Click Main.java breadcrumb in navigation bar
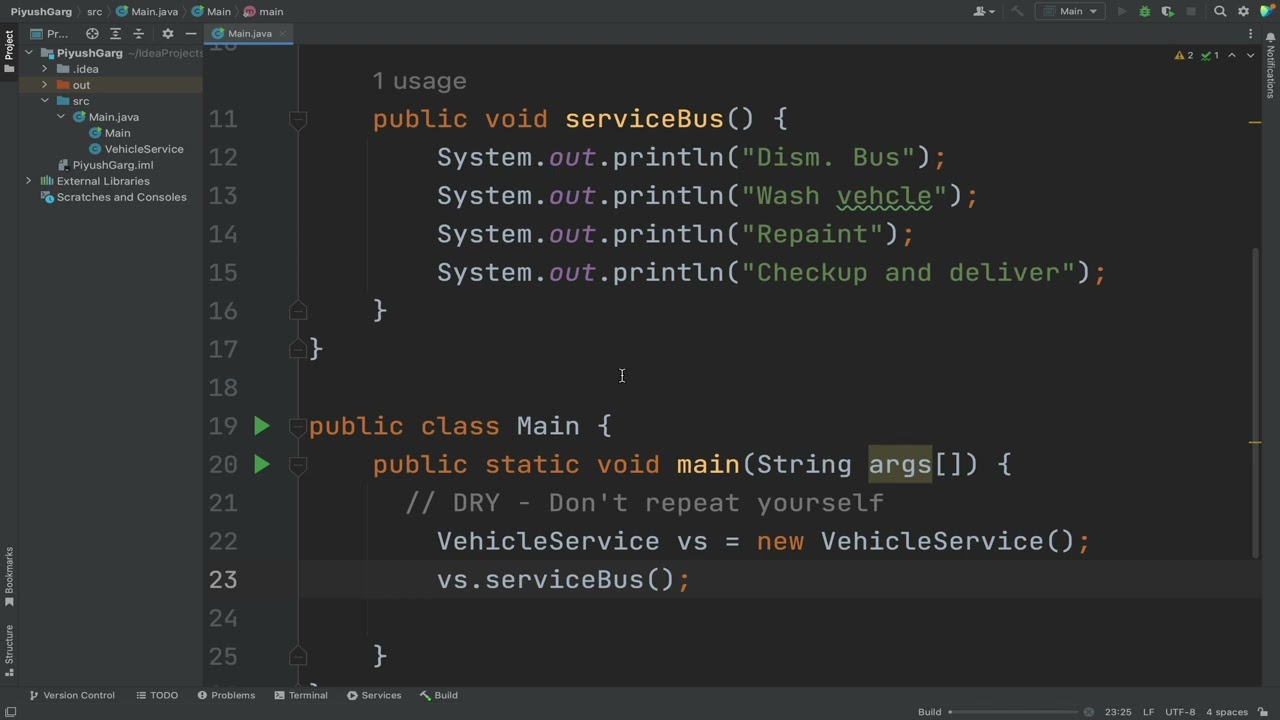The image size is (1280, 720). [x=147, y=12]
